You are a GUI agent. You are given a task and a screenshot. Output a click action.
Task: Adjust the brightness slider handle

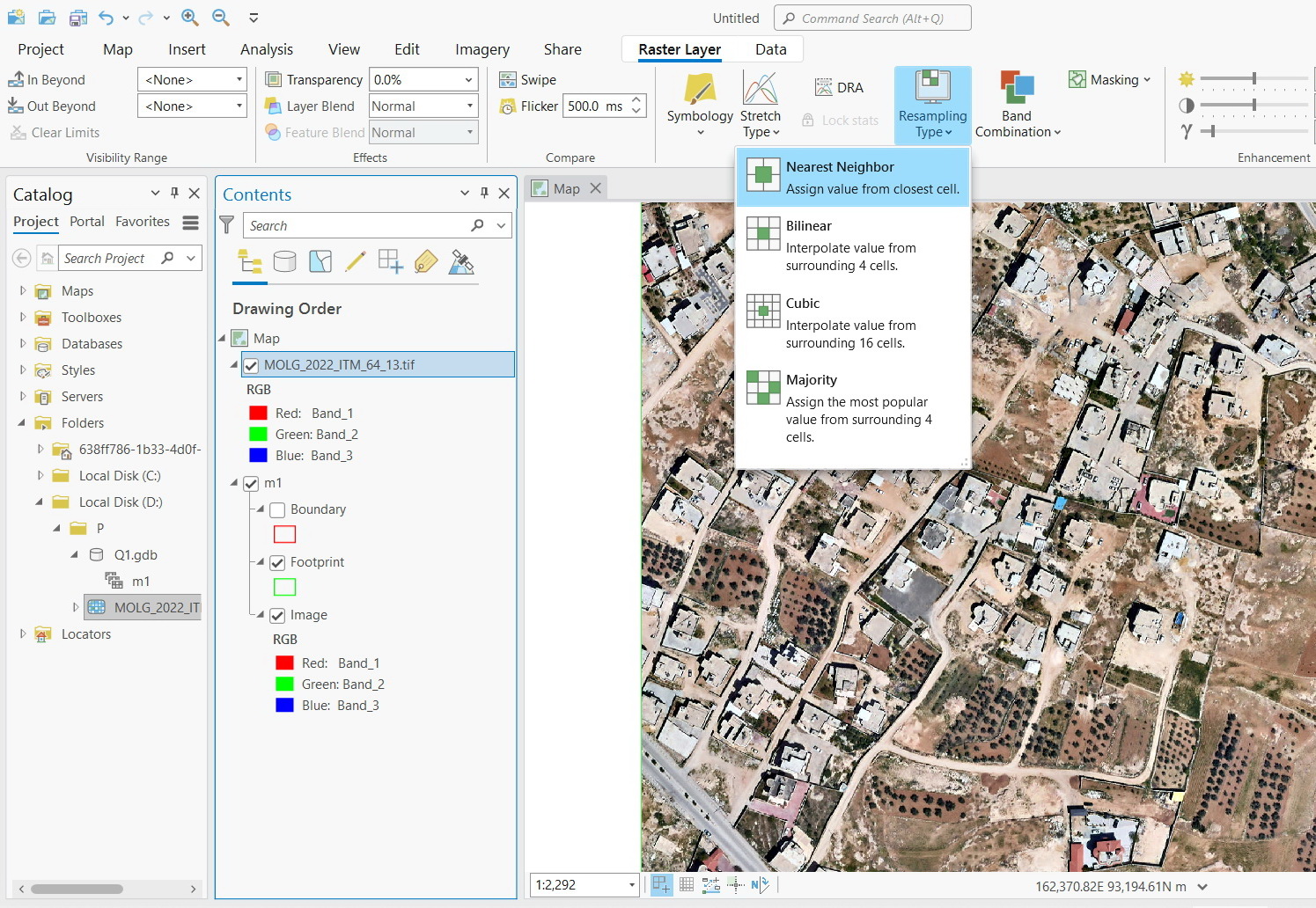point(1254,79)
